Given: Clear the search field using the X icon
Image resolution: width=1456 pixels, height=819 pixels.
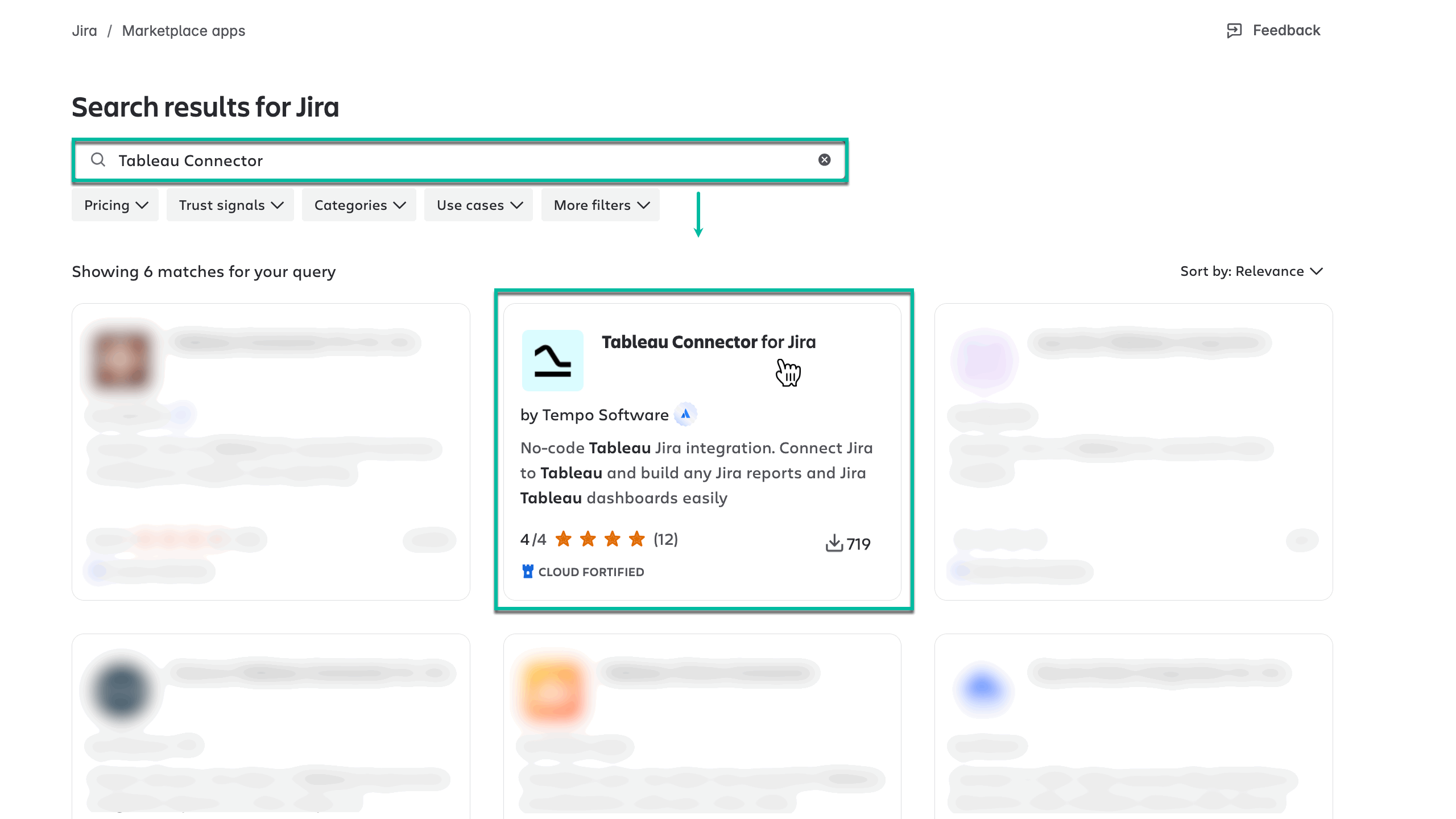Looking at the screenshot, I should click(x=824, y=160).
